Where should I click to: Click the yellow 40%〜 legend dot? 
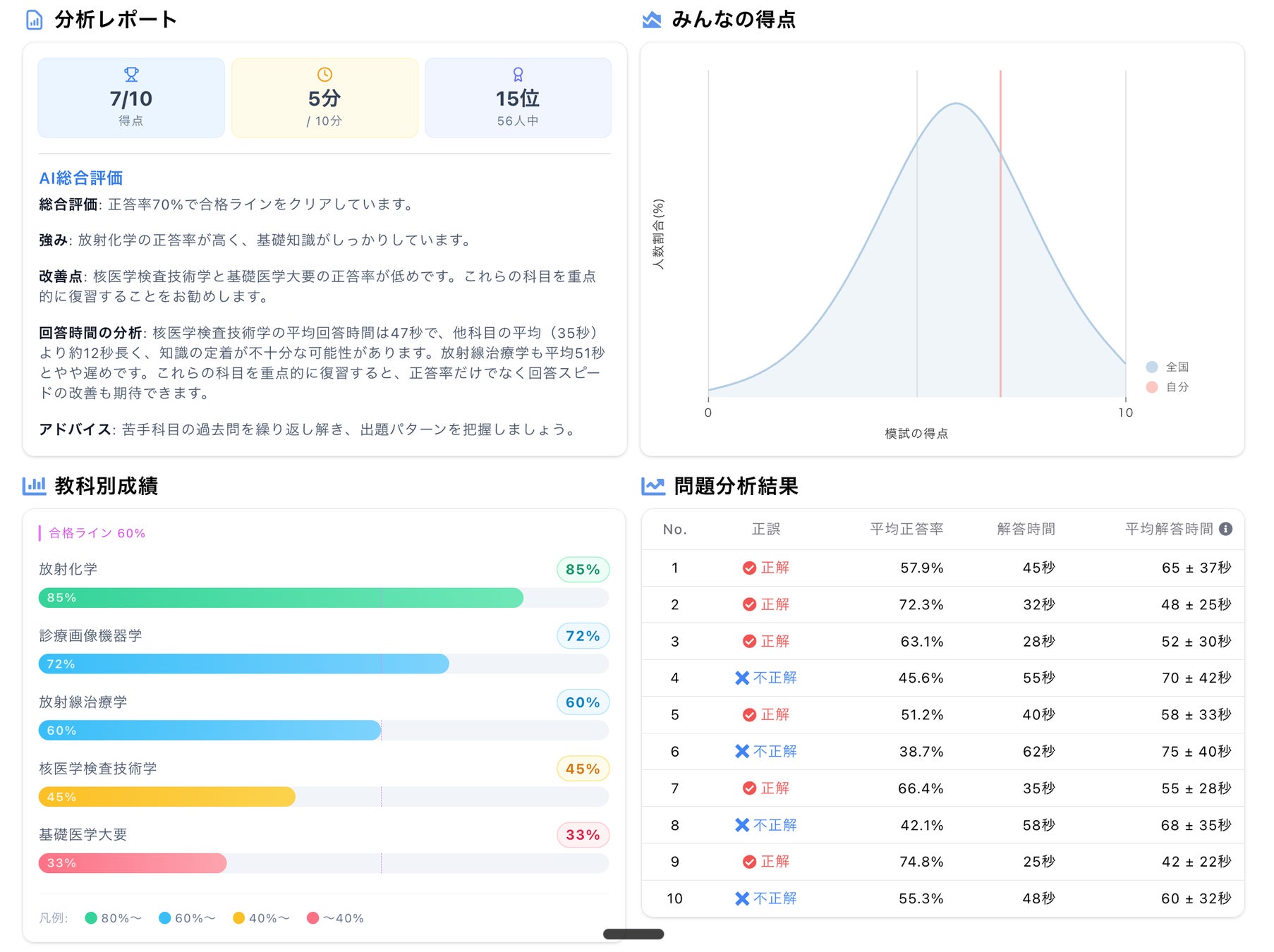tap(239, 917)
